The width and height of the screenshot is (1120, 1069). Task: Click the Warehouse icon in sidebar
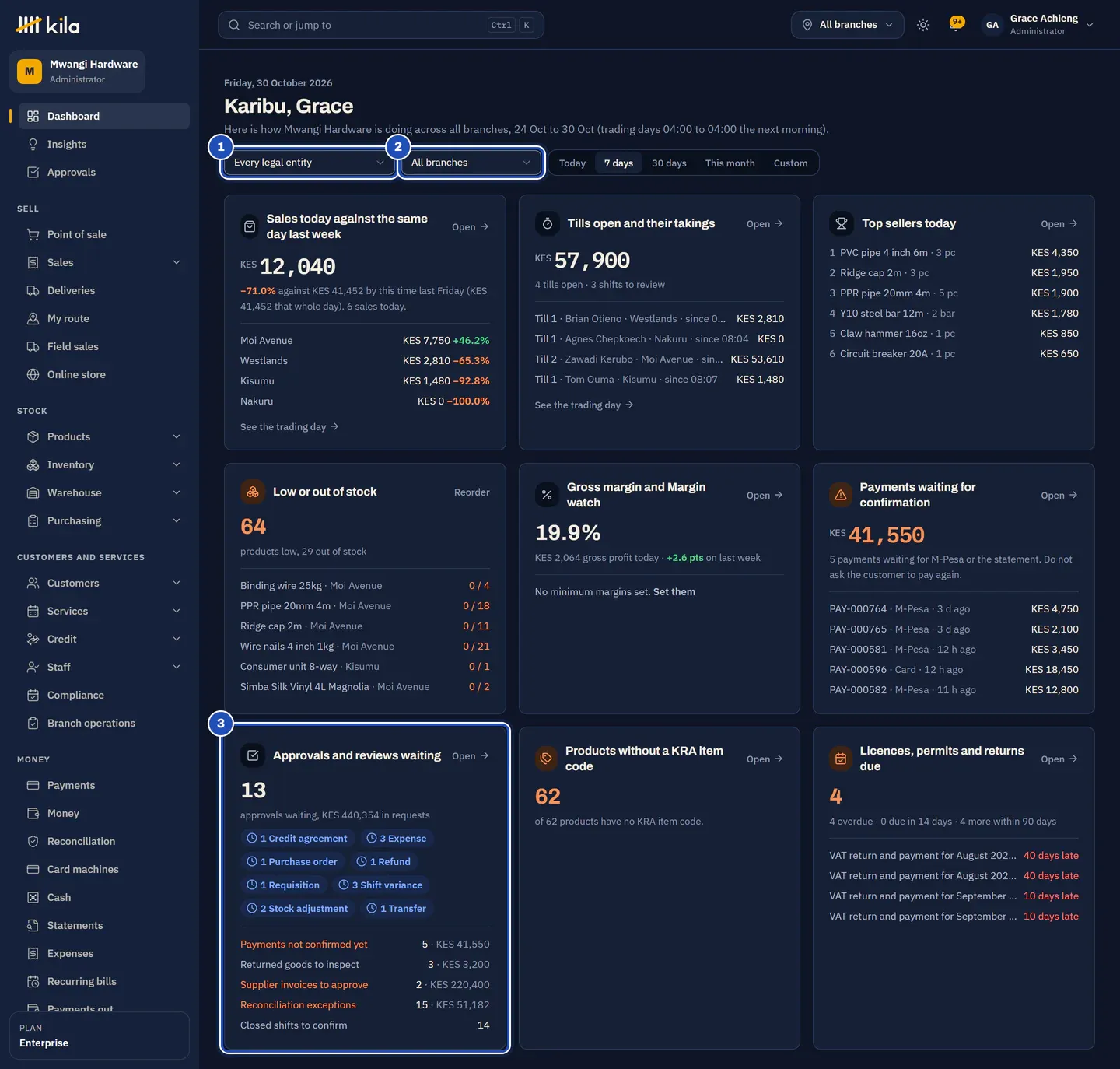coord(33,492)
